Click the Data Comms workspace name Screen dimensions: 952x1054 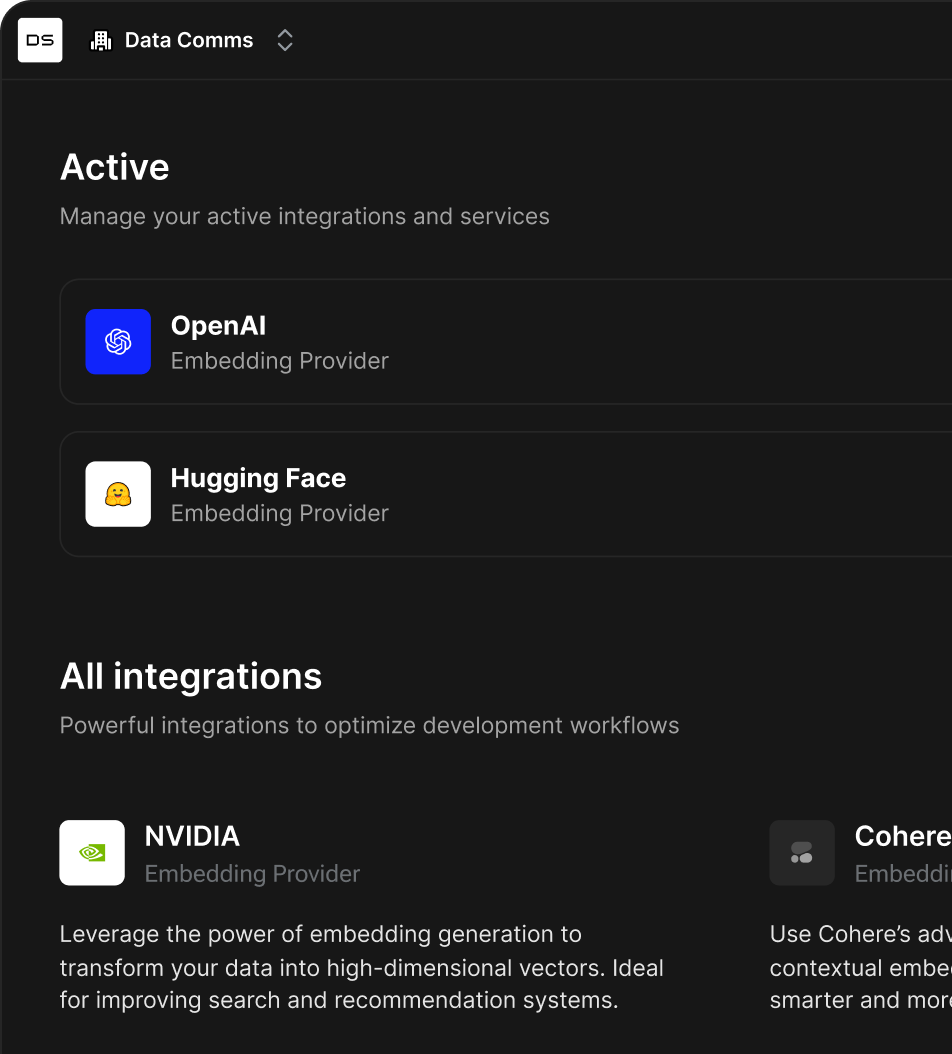188,41
